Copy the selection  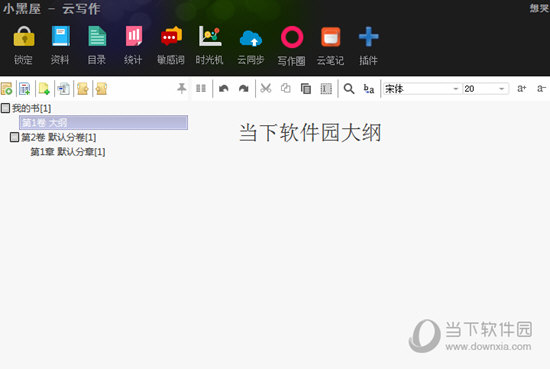[x=286, y=88]
